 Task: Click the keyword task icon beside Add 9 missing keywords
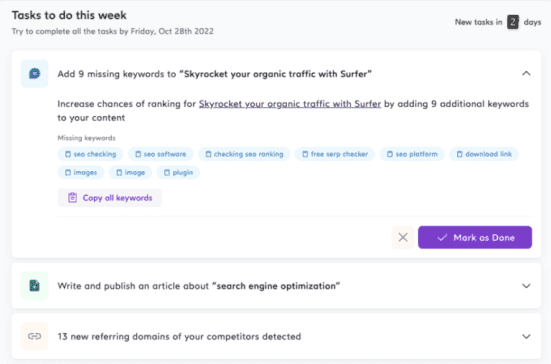[34, 73]
